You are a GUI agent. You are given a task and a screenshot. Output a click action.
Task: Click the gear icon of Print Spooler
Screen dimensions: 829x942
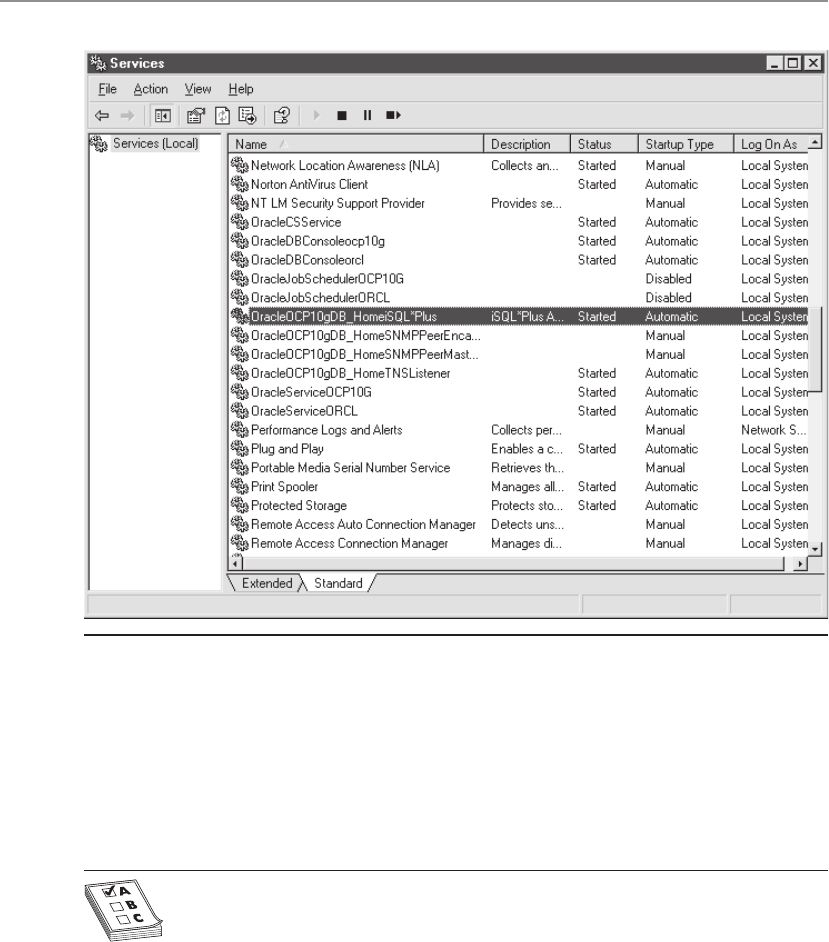[x=240, y=487]
